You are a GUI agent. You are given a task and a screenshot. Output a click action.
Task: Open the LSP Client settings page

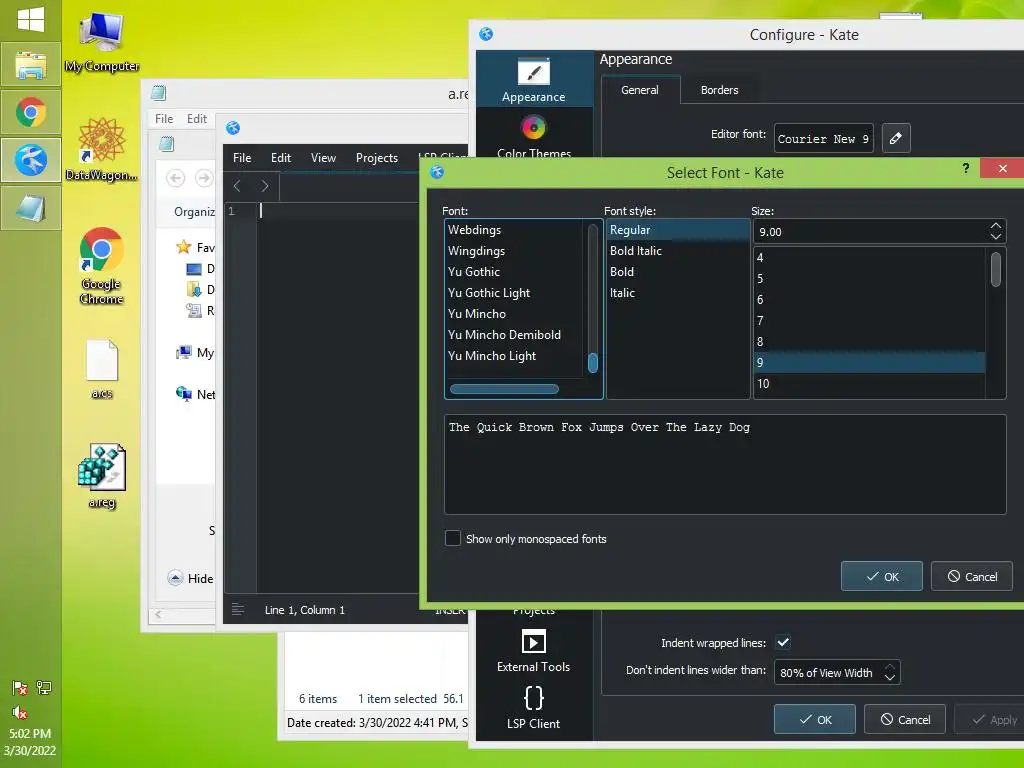[x=534, y=707]
